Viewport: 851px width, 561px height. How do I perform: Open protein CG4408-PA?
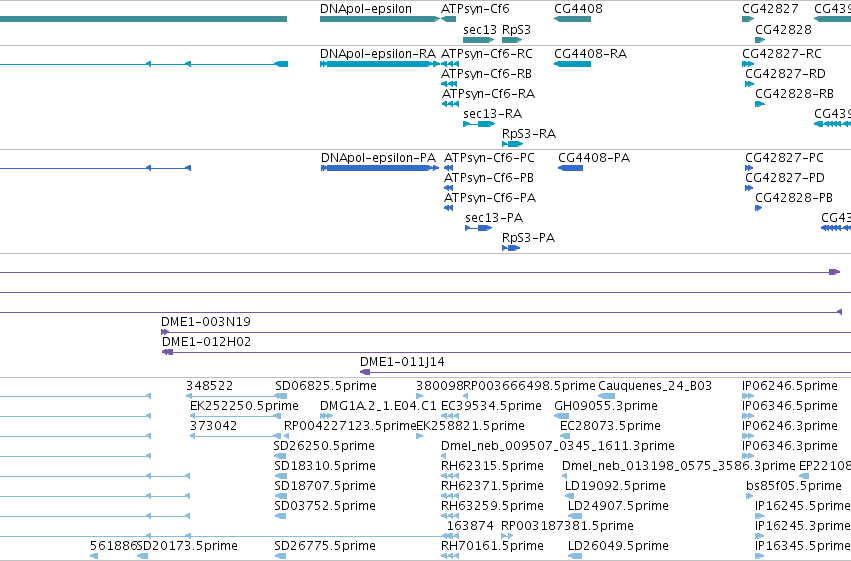pyautogui.click(x=594, y=158)
